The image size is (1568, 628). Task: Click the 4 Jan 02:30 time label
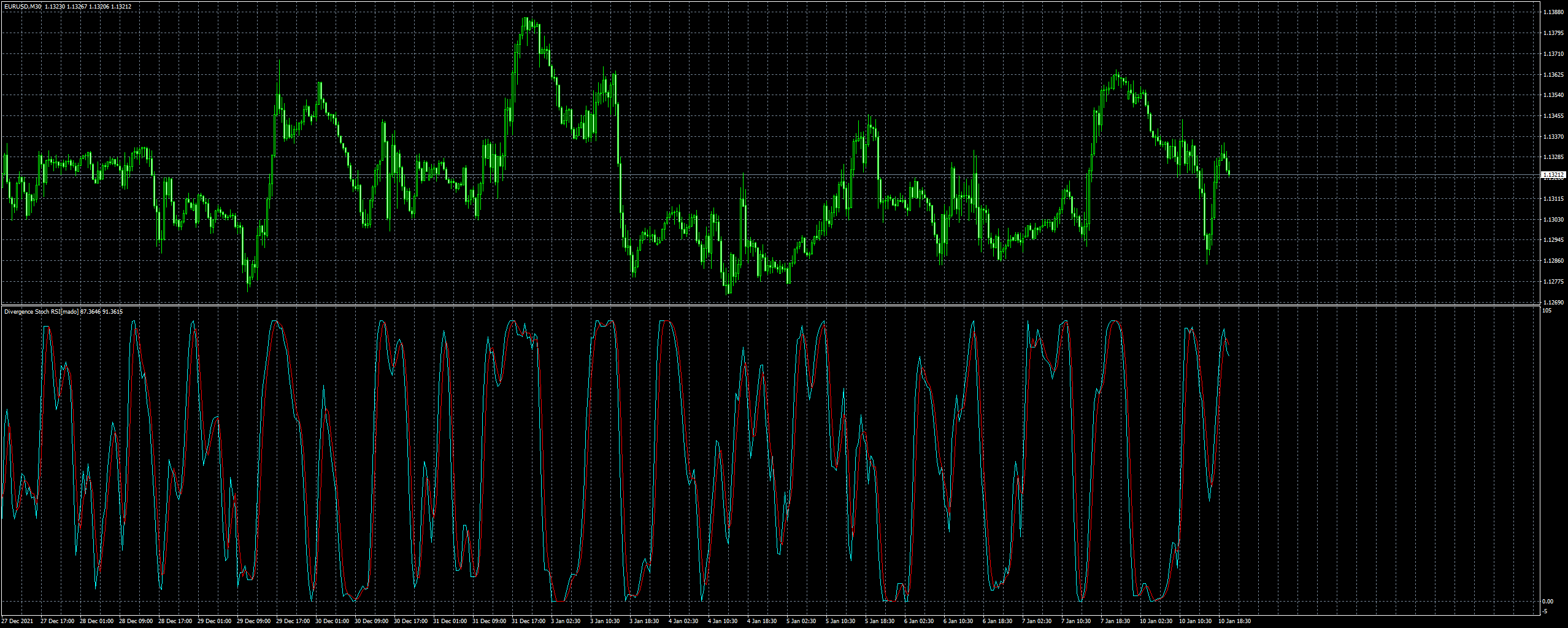coord(683,621)
